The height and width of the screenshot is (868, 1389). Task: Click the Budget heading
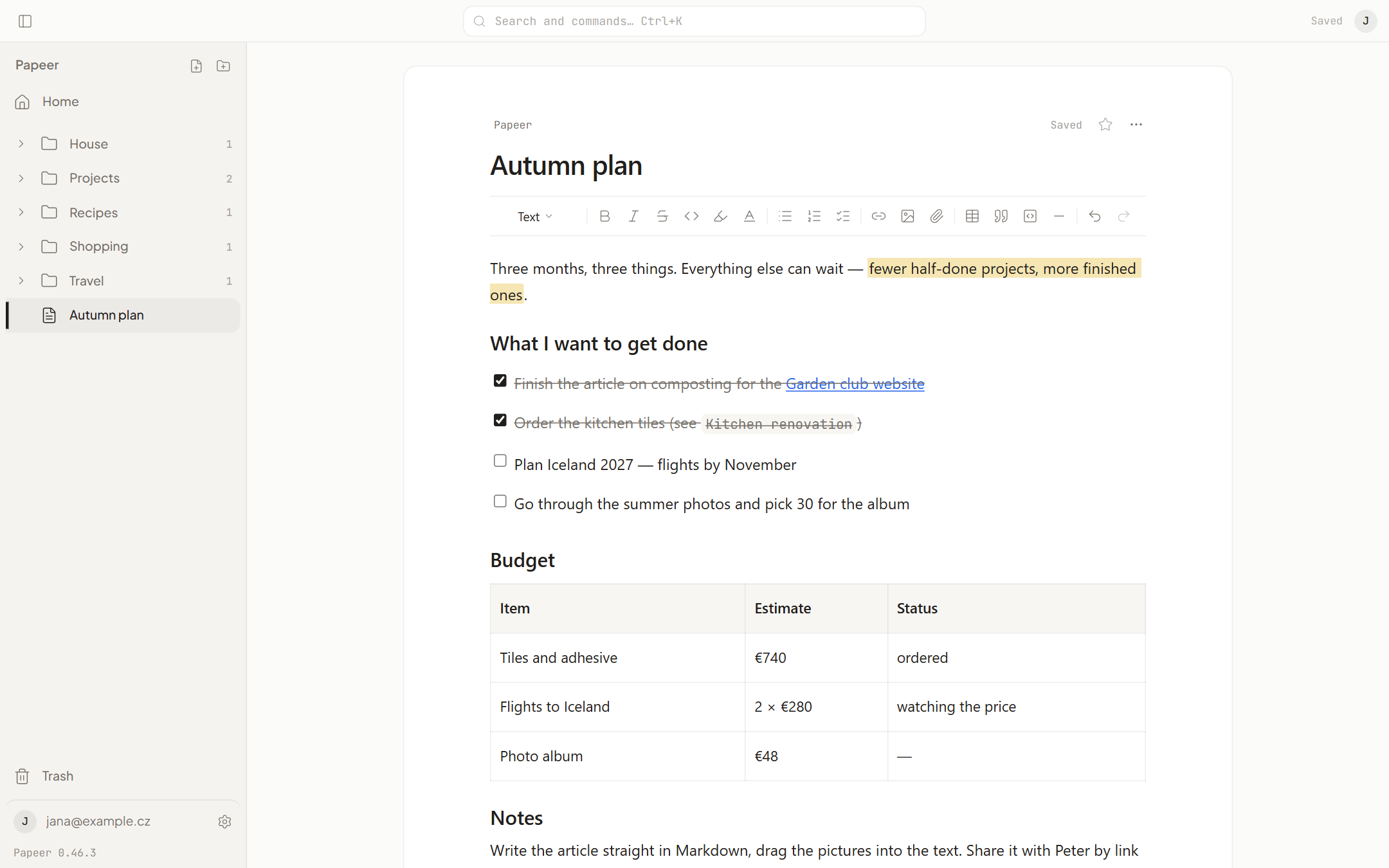point(522,560)
